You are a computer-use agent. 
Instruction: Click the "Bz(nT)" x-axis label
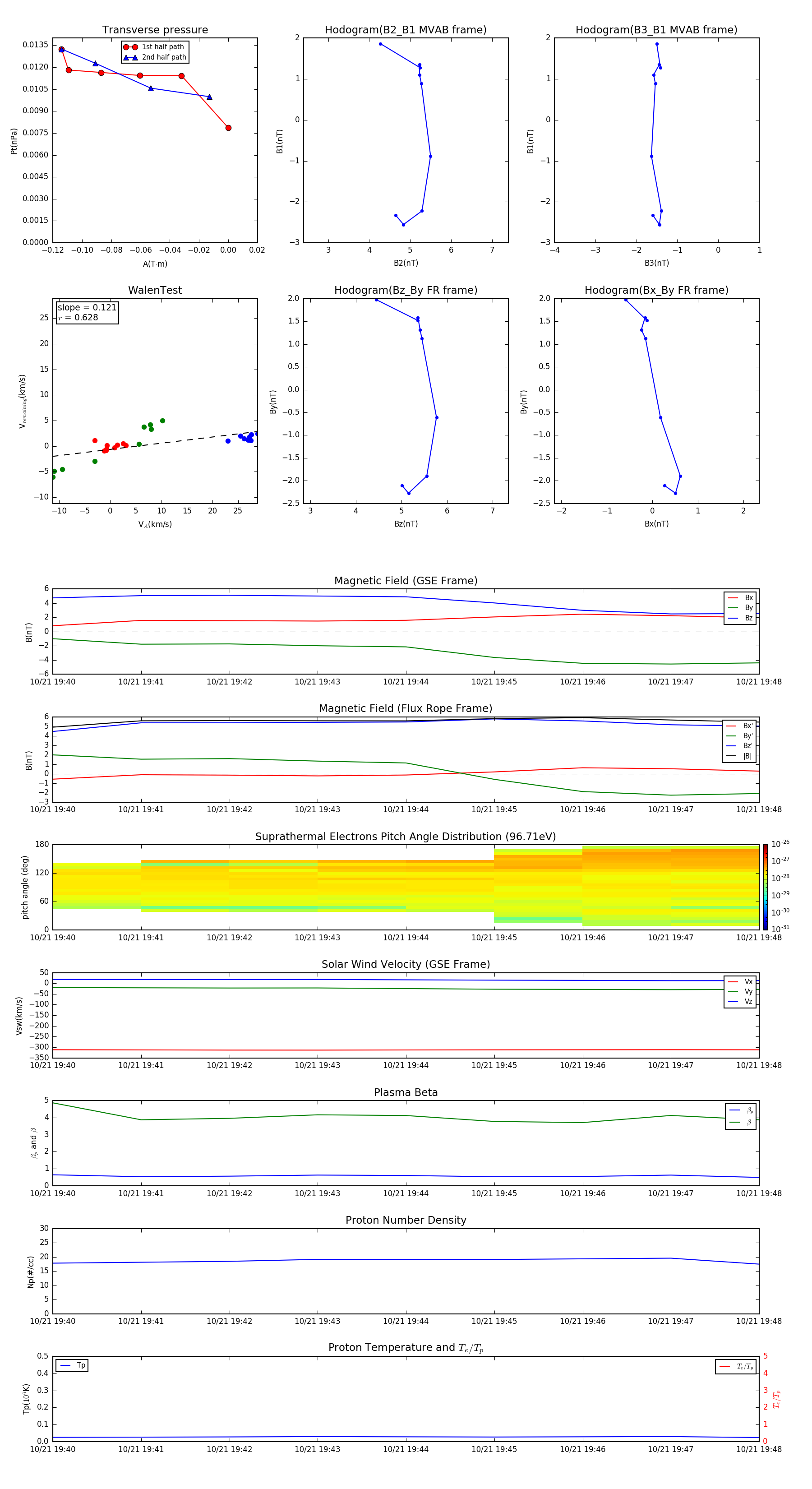coord(406,524)
